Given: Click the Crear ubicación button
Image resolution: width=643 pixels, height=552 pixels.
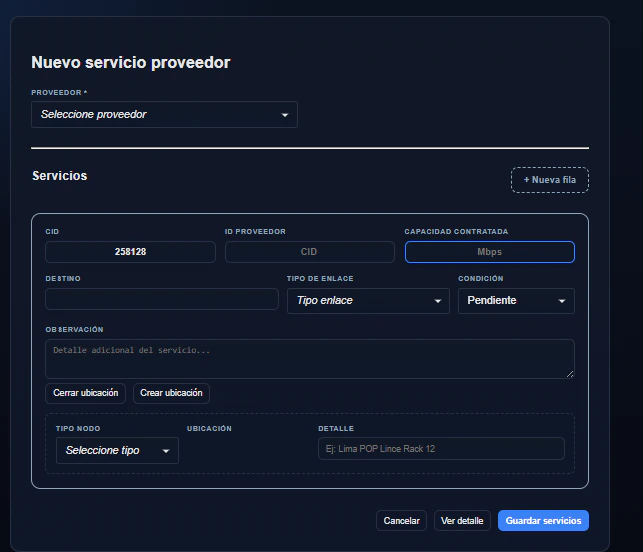Looking at the screenshot, I should coord(171,393).
